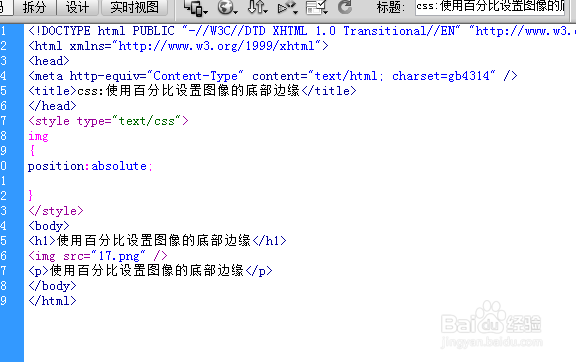Click the 标题 title input field
This screenshot has height=362, width=576.
pos(490,6)
